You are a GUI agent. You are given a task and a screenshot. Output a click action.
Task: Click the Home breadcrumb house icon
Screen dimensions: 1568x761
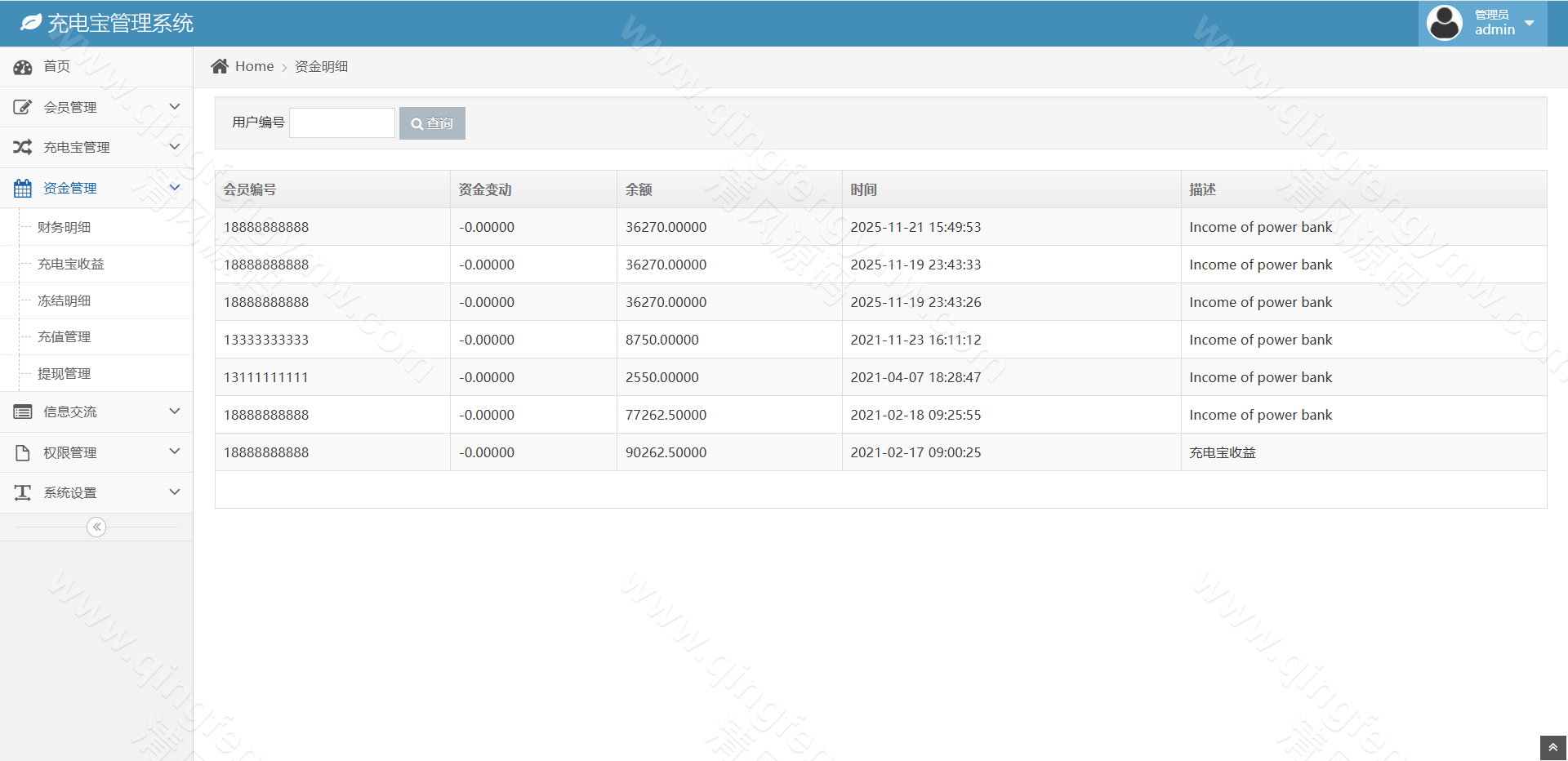(x=220, y=66)
